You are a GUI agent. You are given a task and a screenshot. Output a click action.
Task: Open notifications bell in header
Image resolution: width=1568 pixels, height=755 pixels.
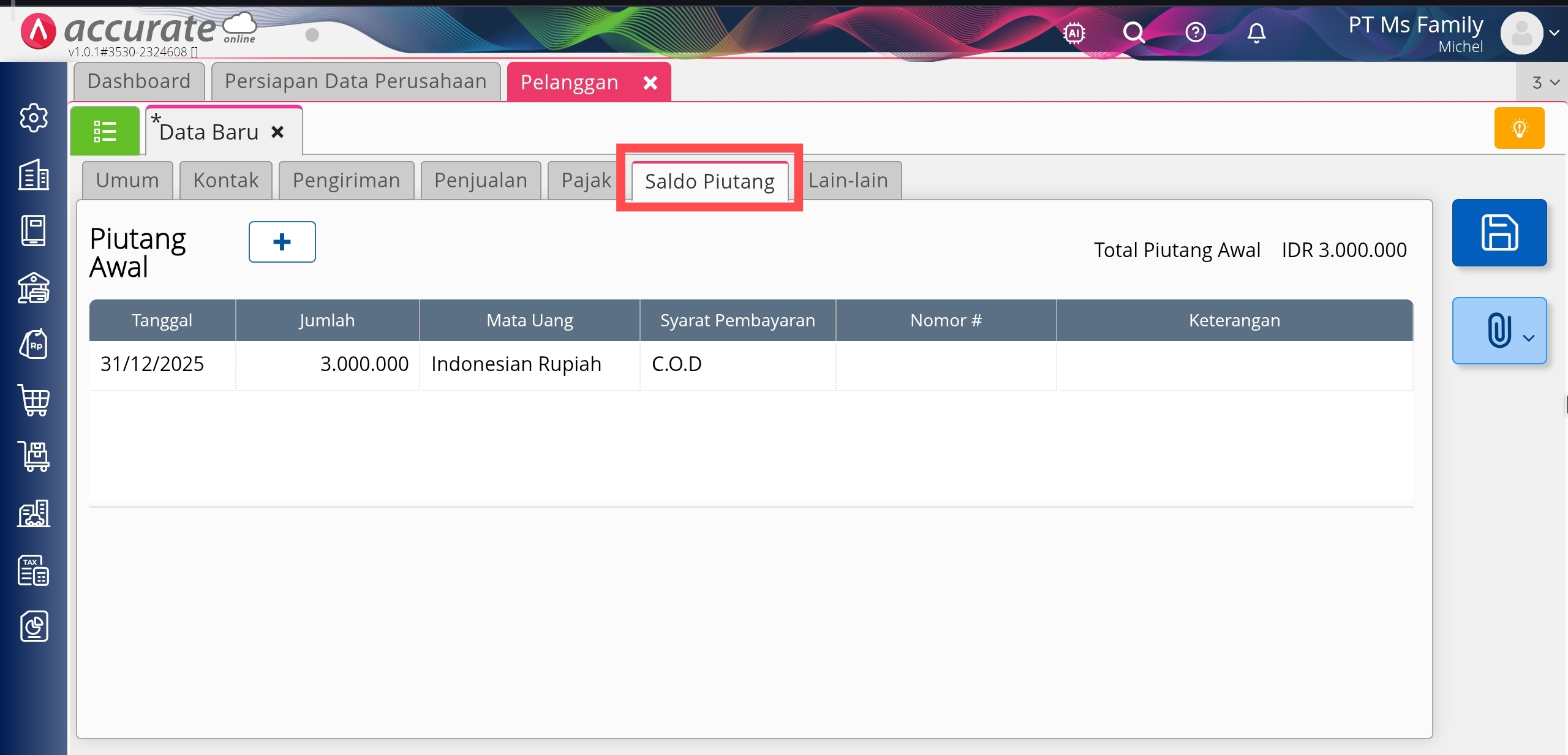pyautogui.click(x=1256, y=32)
